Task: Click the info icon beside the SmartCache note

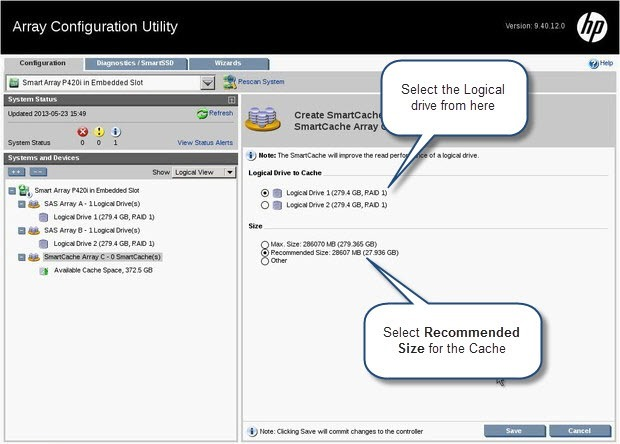Action: point(251,155)
